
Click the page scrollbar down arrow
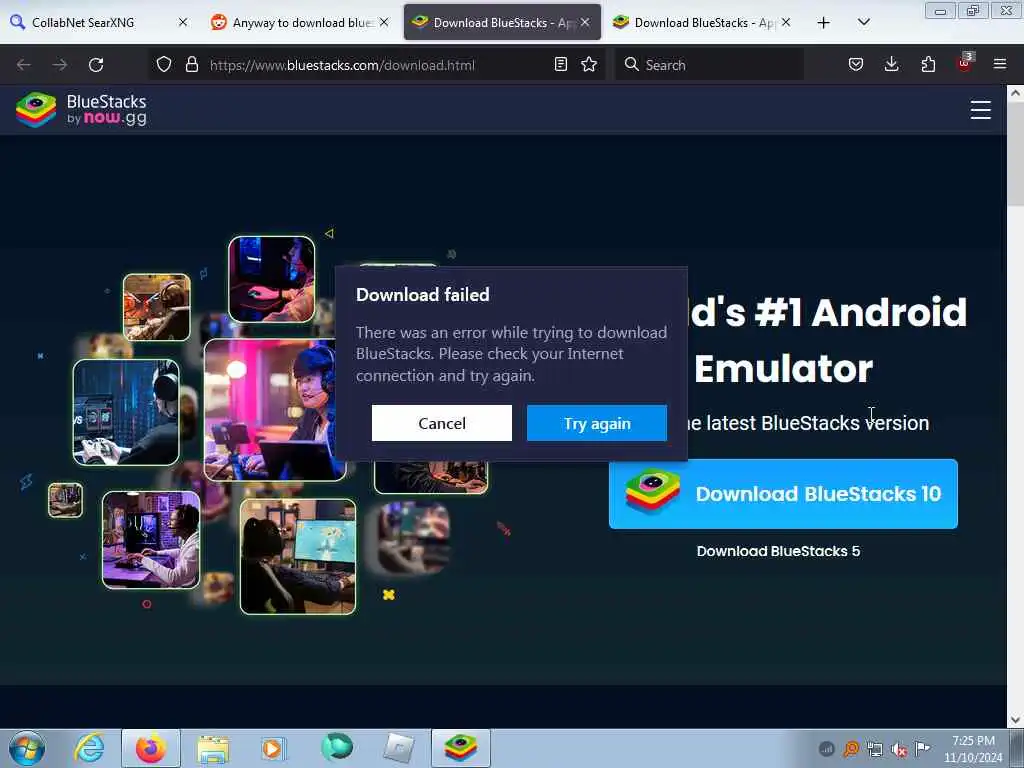(1015, 720)
